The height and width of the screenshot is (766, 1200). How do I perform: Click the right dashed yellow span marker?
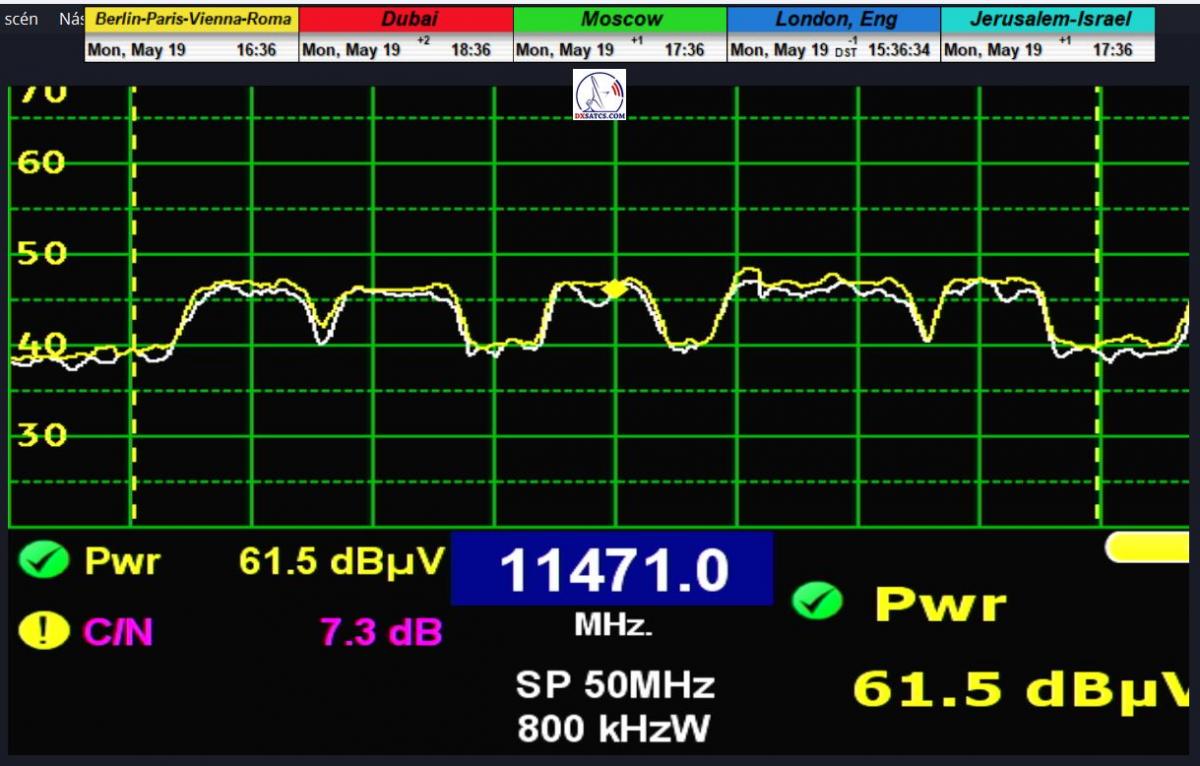pyautogui.click(x=1098, y=300)
